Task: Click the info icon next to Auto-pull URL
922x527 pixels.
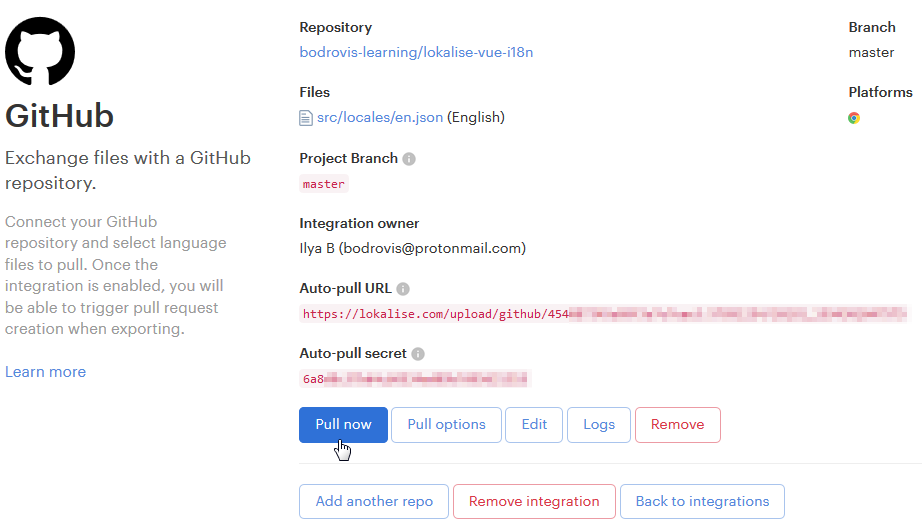Action: tap(403, 289)
